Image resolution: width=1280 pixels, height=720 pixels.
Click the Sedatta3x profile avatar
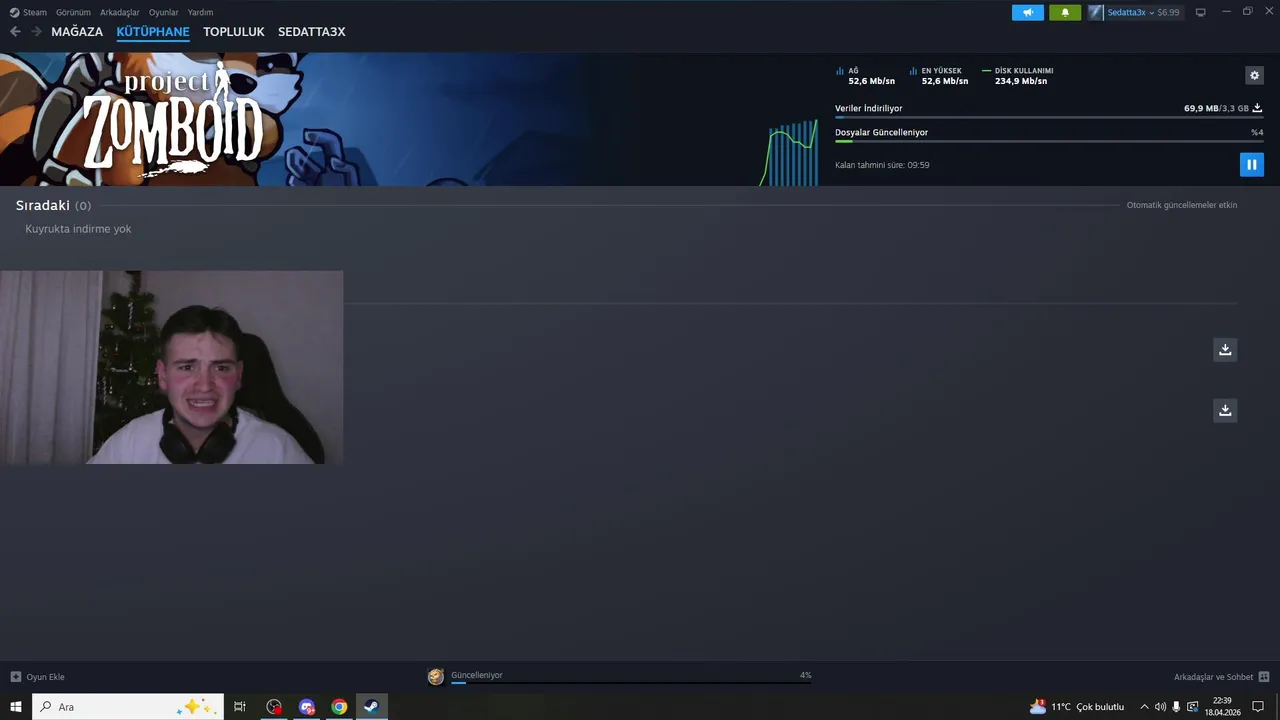pos(1096,12)
